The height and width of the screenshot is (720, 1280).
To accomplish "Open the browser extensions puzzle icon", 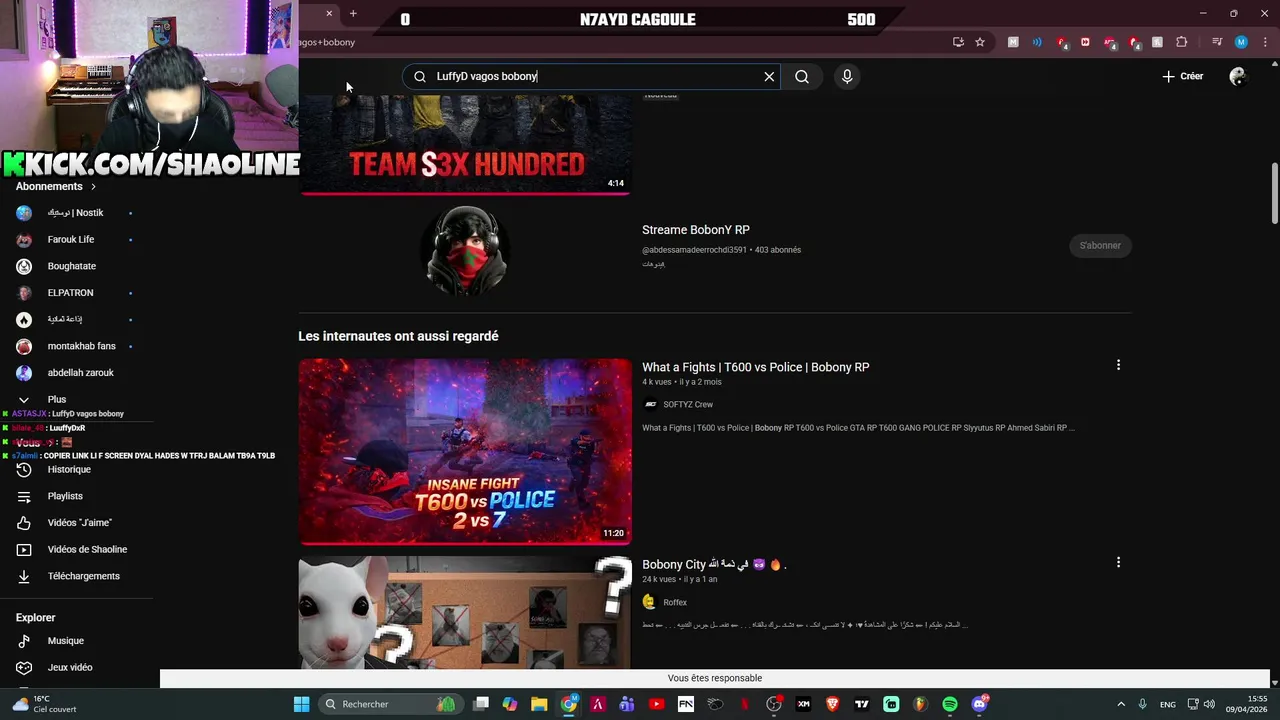I will tap(1182, 42).
